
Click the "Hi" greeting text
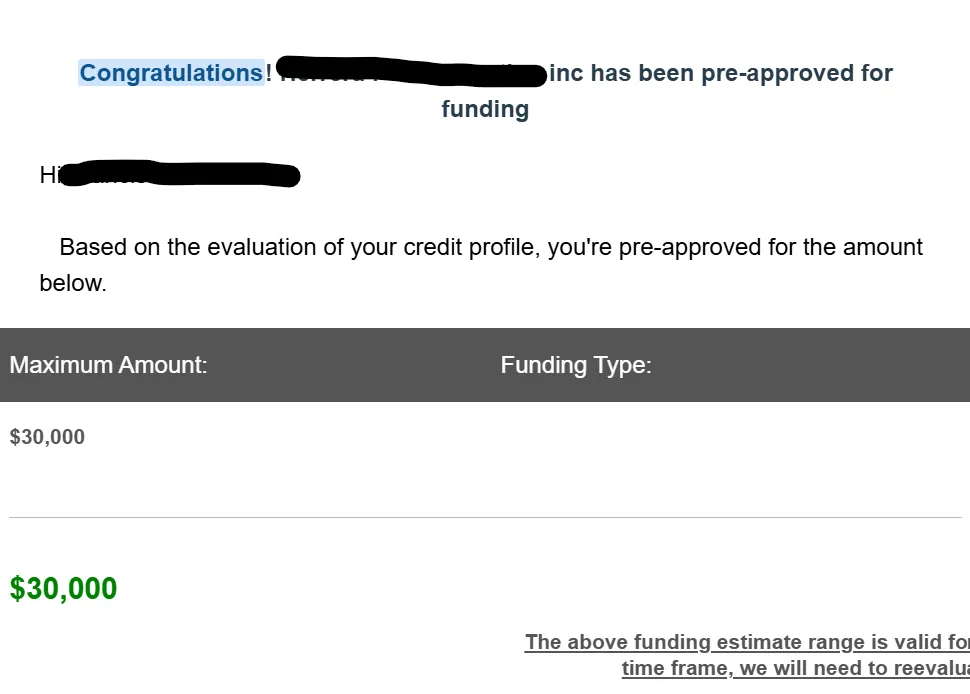click(x=49, y=176)
